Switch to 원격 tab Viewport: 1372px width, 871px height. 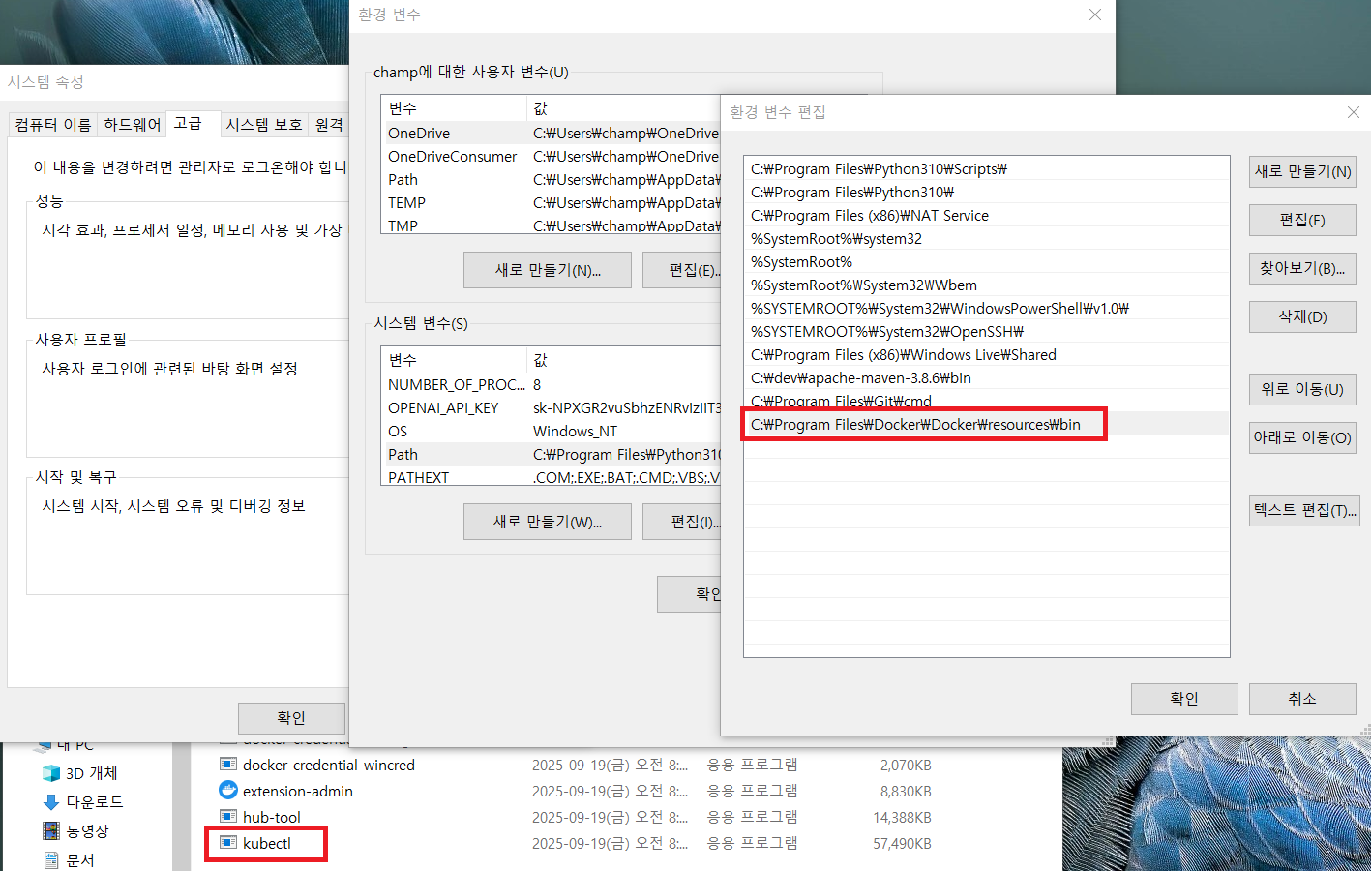(x=329, y=125)
